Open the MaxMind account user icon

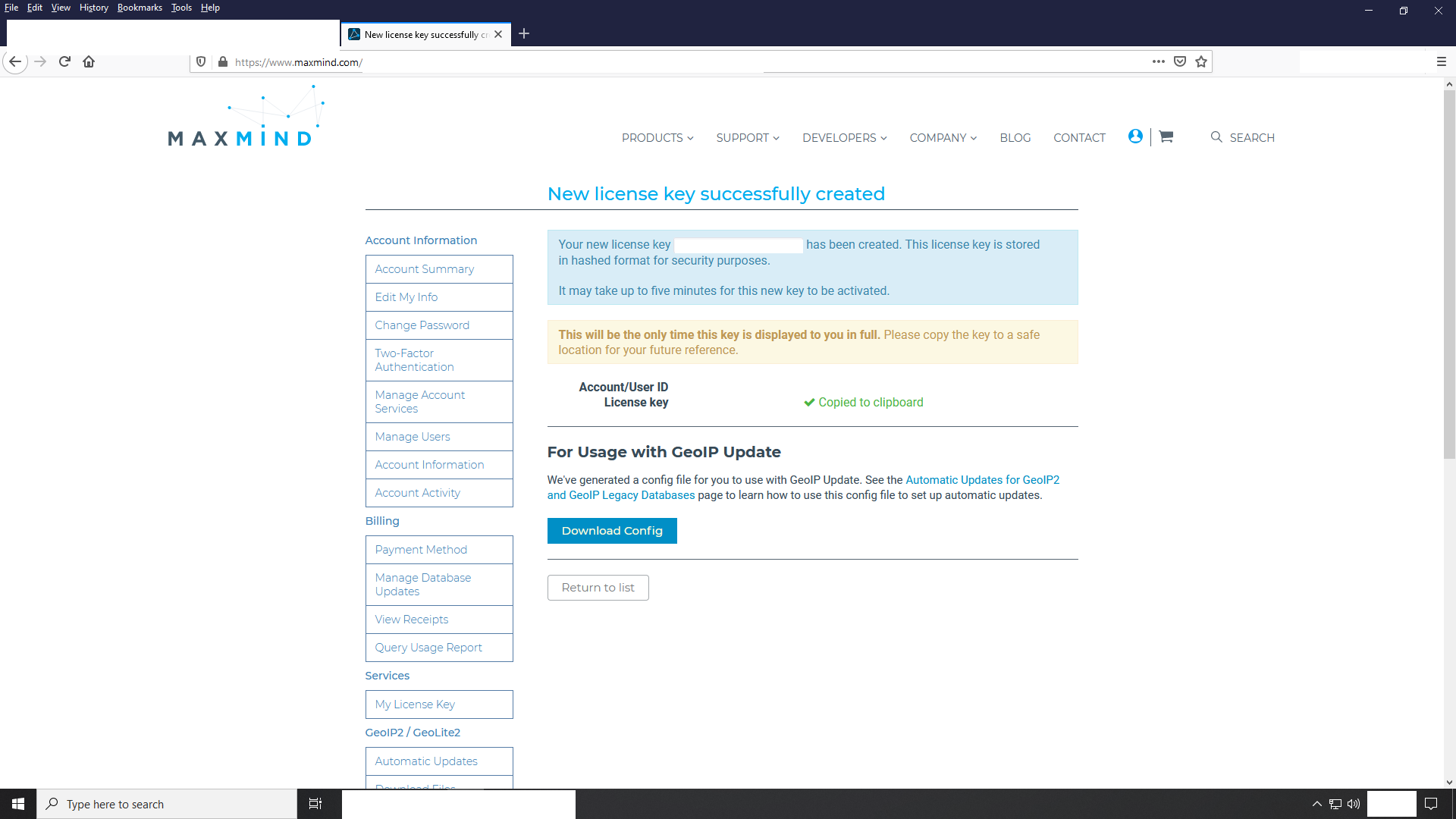pyautogui.click(x=1135, y=136)
